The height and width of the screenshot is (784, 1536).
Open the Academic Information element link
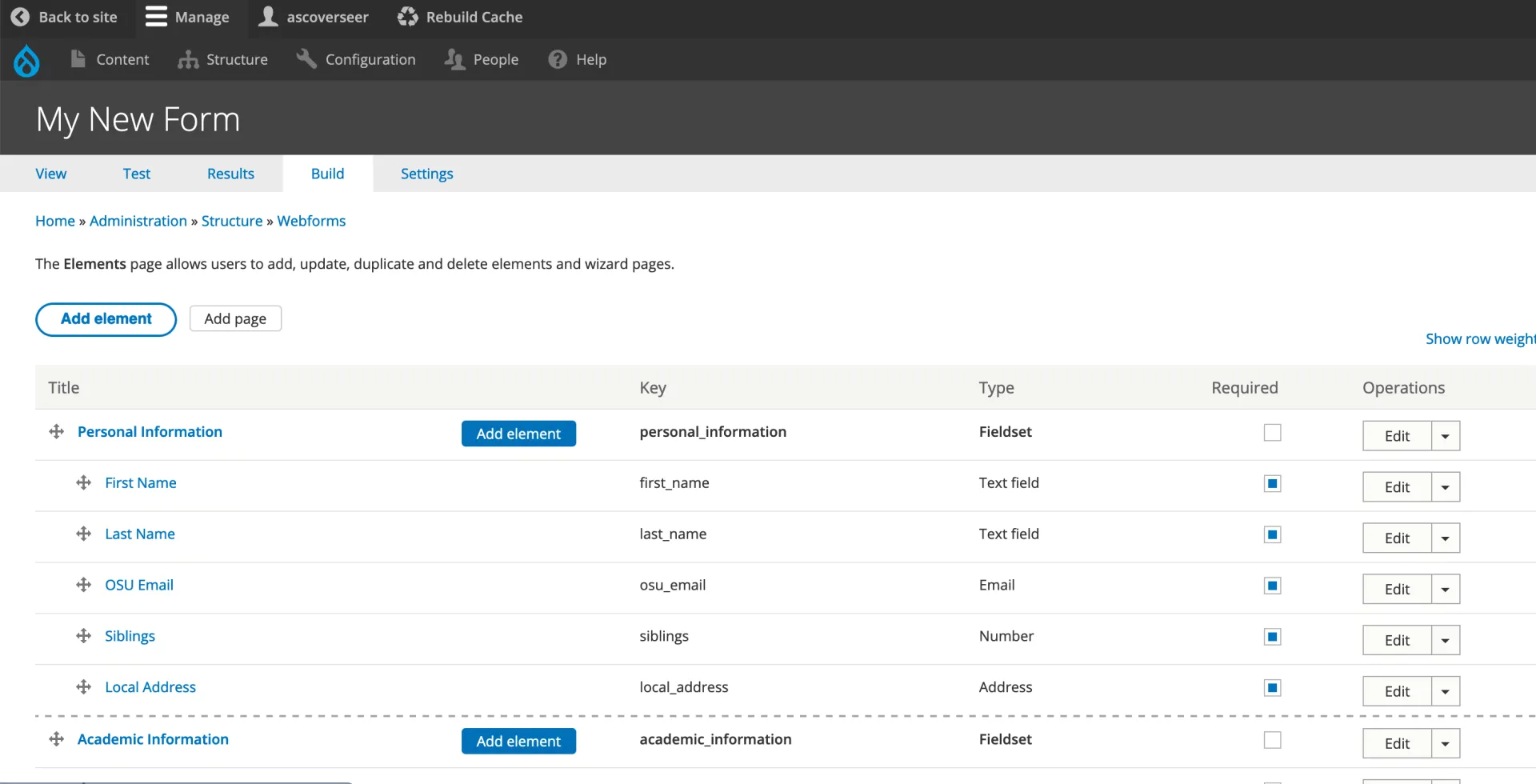(x=153, y=739)
